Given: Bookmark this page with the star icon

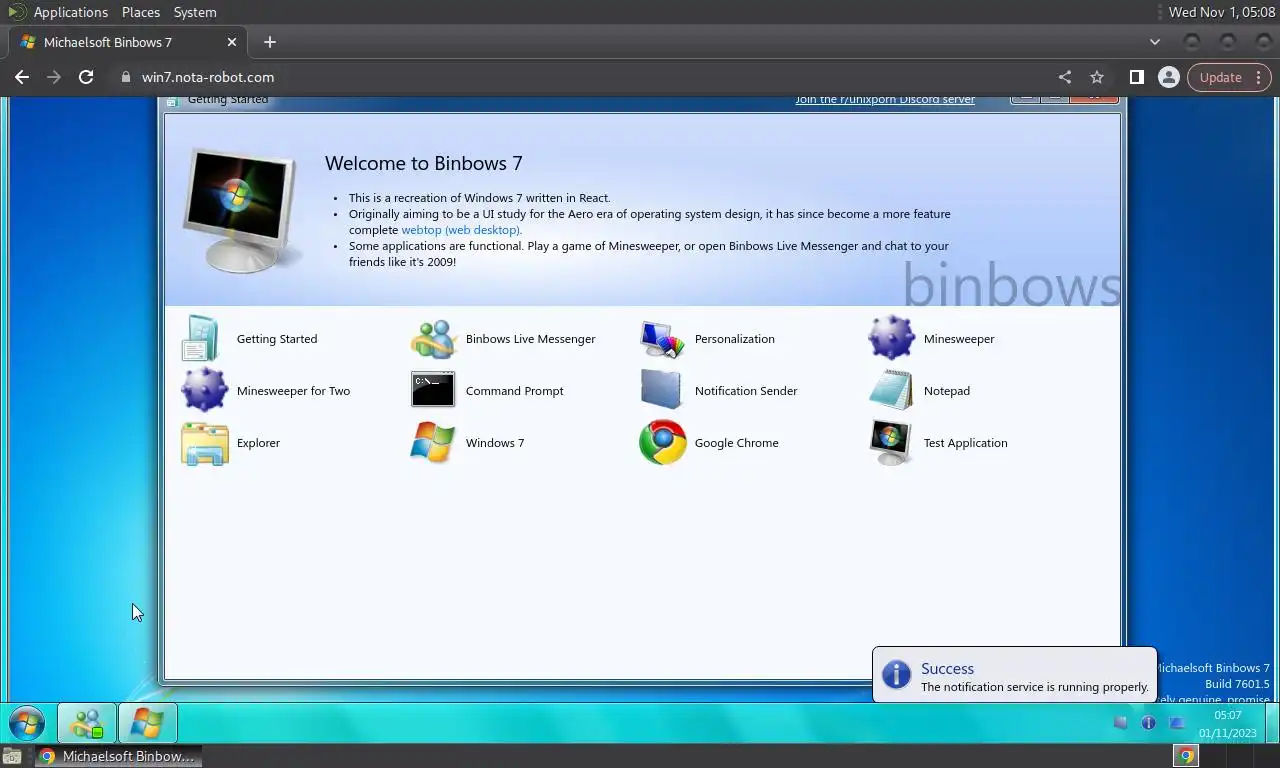Looking at the screenshot, I should (x=1097, y=77).
